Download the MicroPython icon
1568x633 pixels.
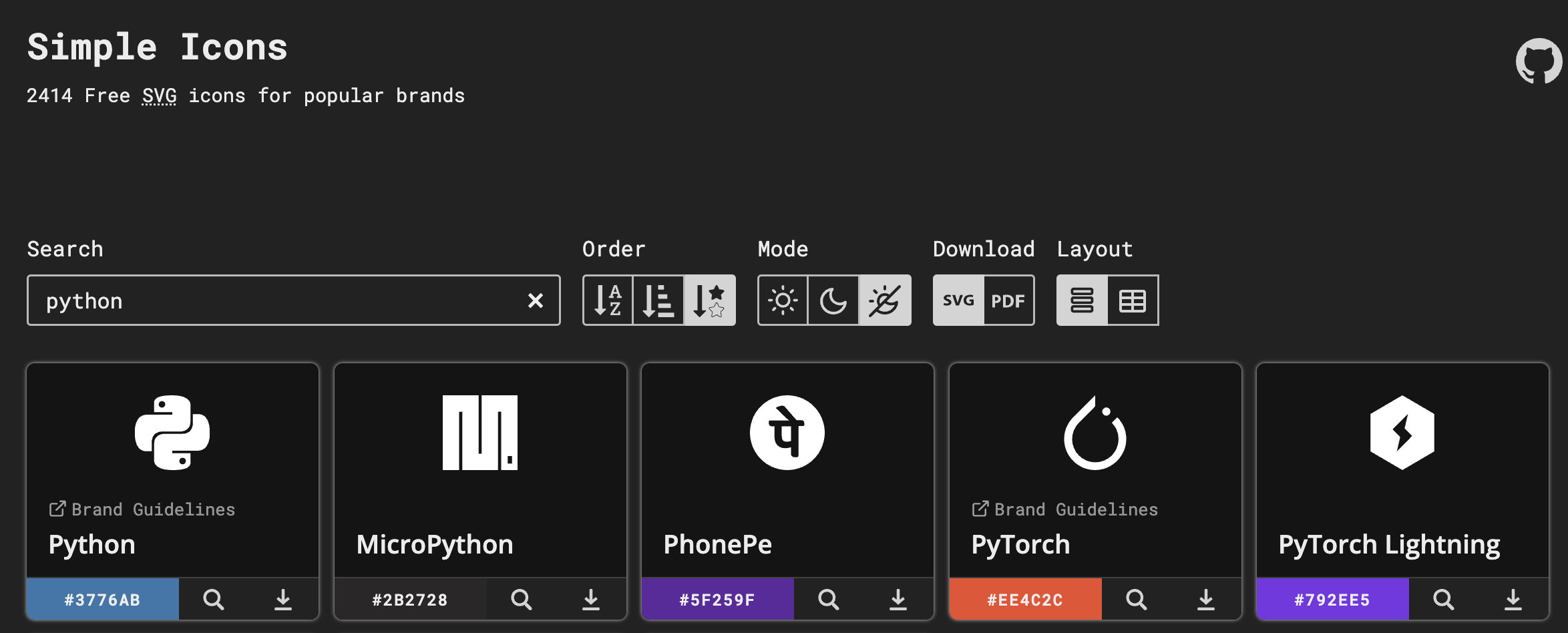[591, 599]
